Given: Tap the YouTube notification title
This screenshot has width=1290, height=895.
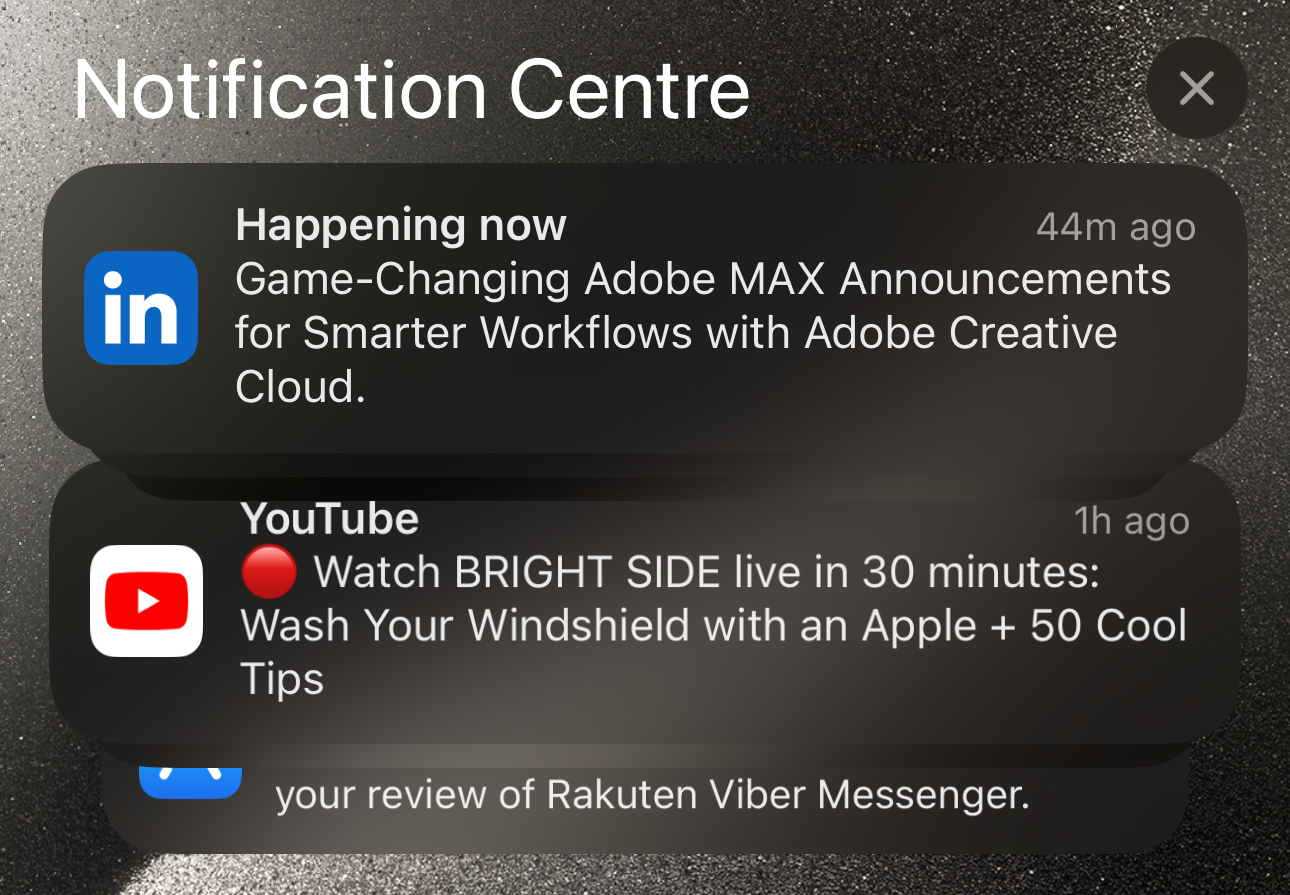Looking at the screenshot, I should [x=330, y=519].
